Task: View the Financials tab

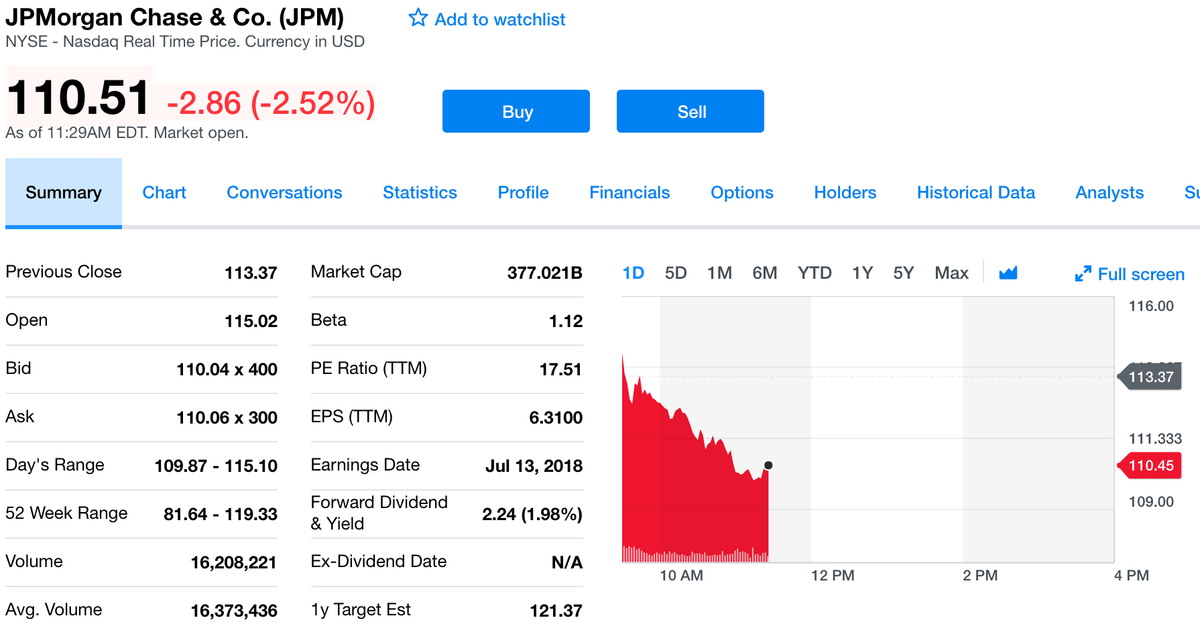Action: (x=629, y=192)
